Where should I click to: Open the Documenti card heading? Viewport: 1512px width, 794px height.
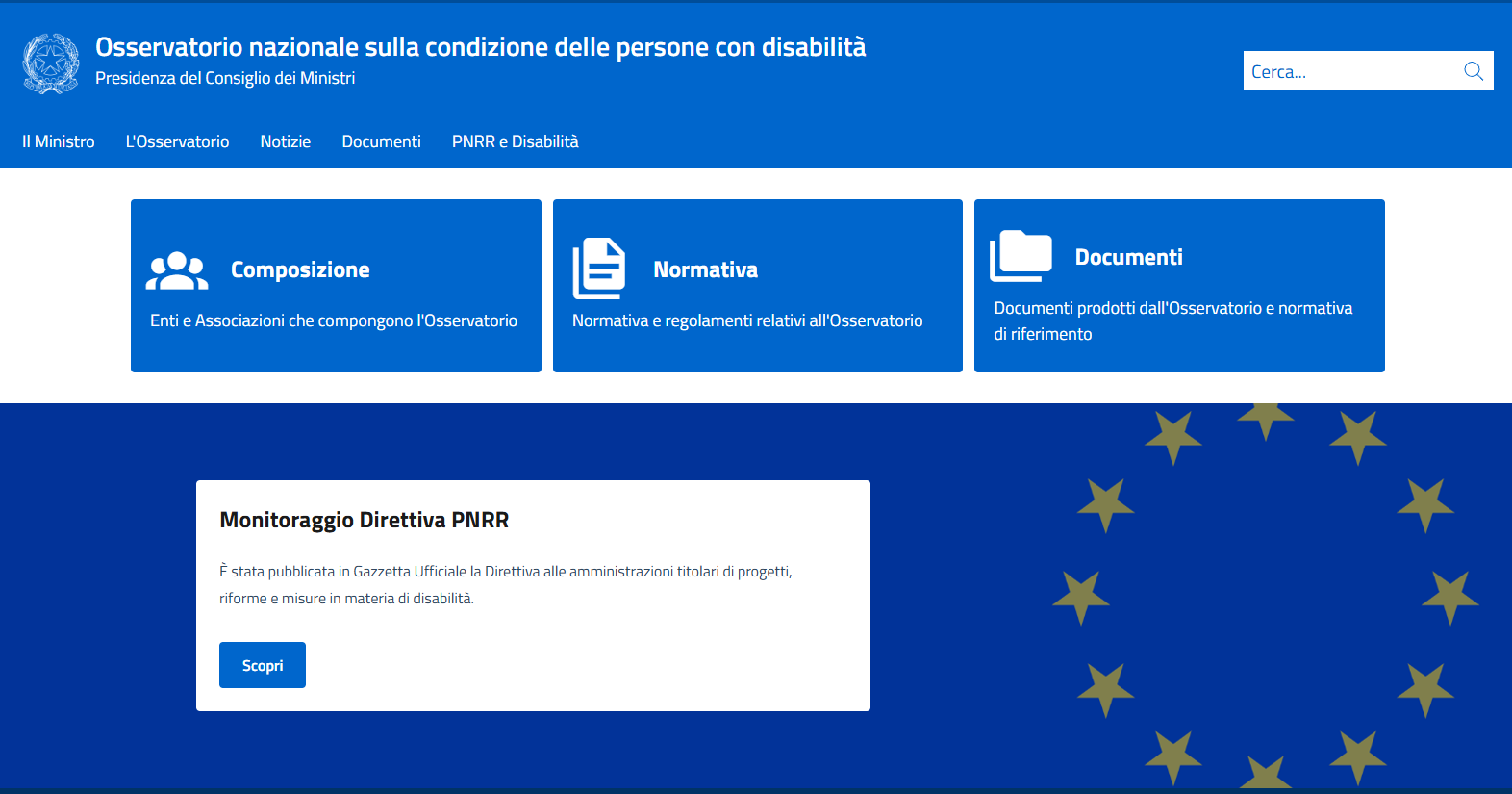coord(1129,257)
